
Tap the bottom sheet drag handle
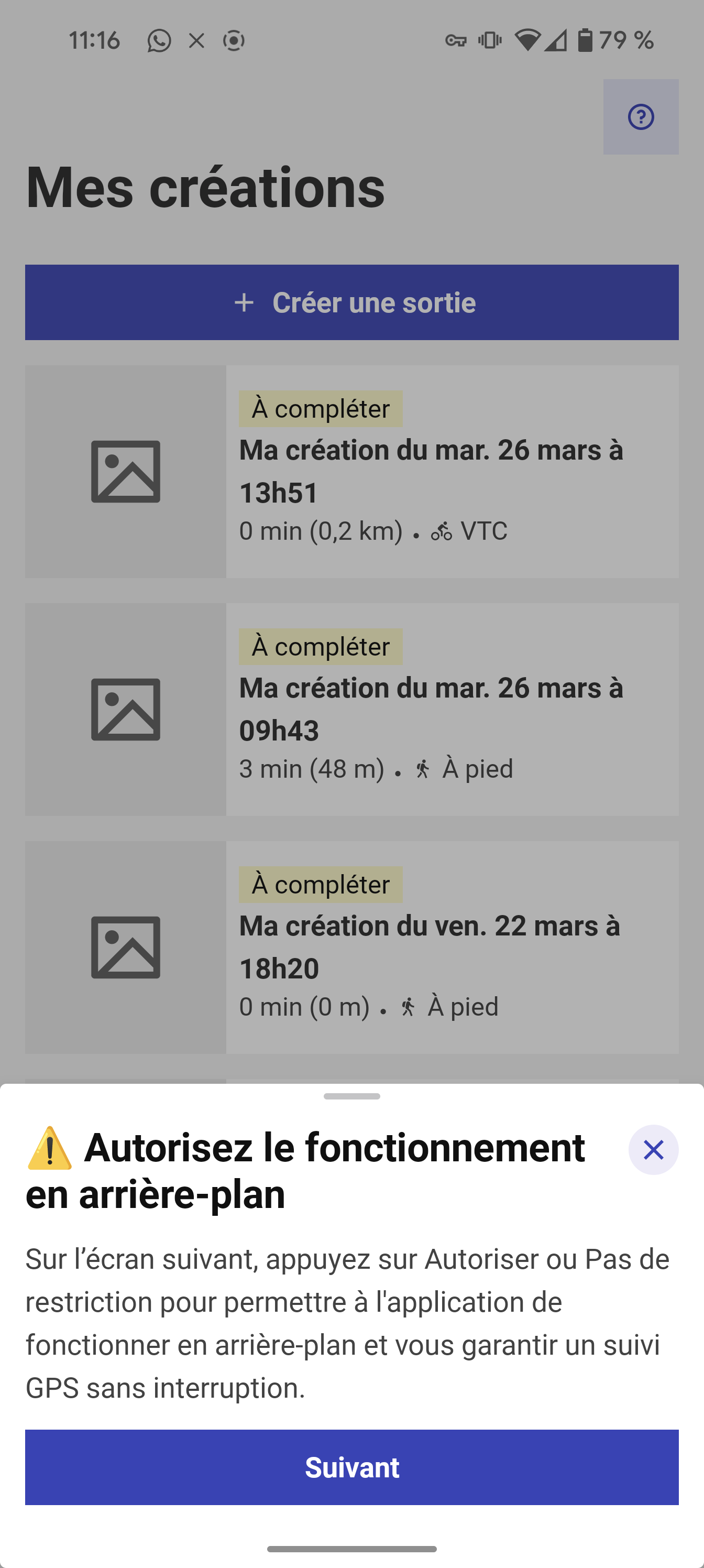(351, 1096)
